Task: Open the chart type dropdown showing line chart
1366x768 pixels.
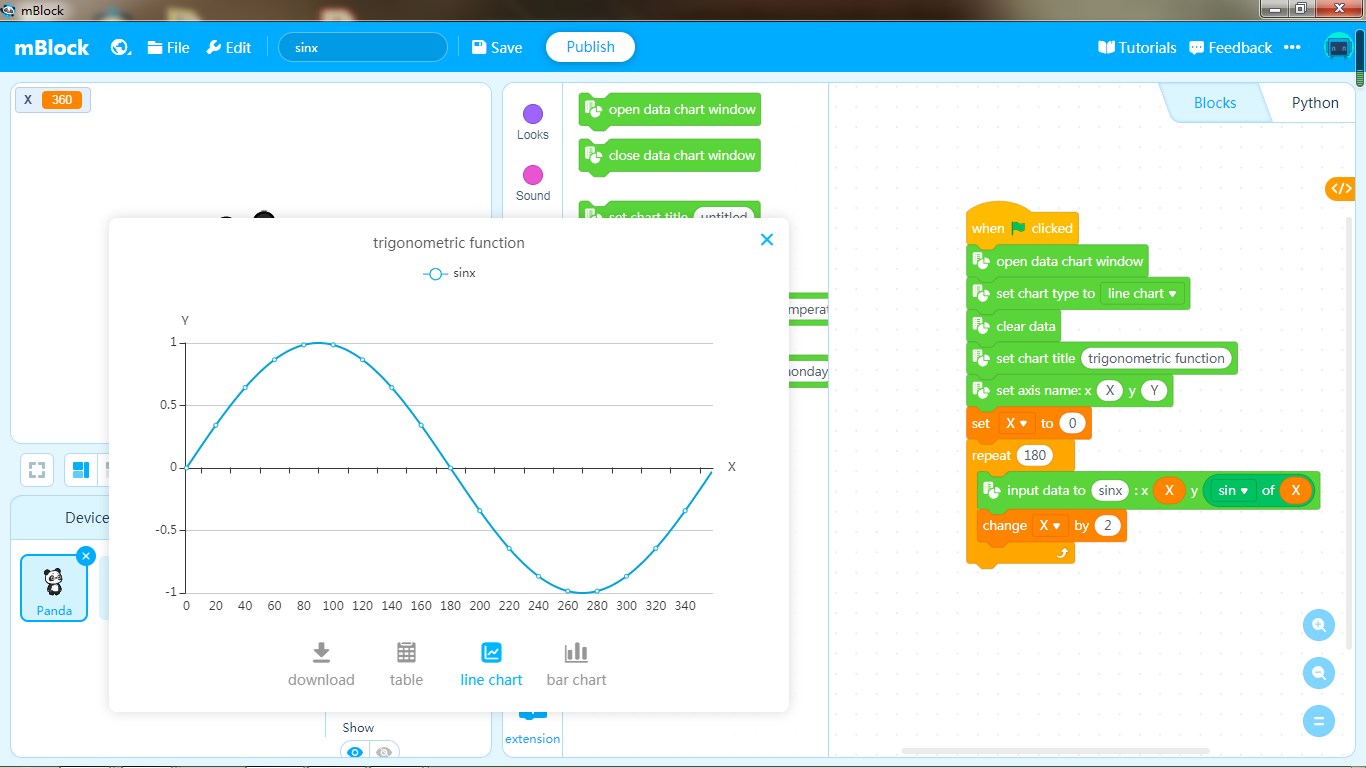Action: pos(1144,293)
